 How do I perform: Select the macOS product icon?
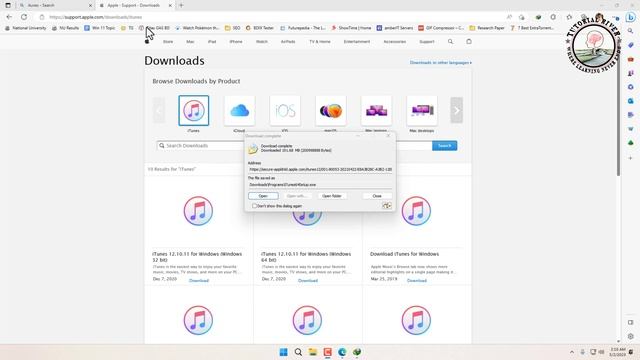tap(331, 111)
